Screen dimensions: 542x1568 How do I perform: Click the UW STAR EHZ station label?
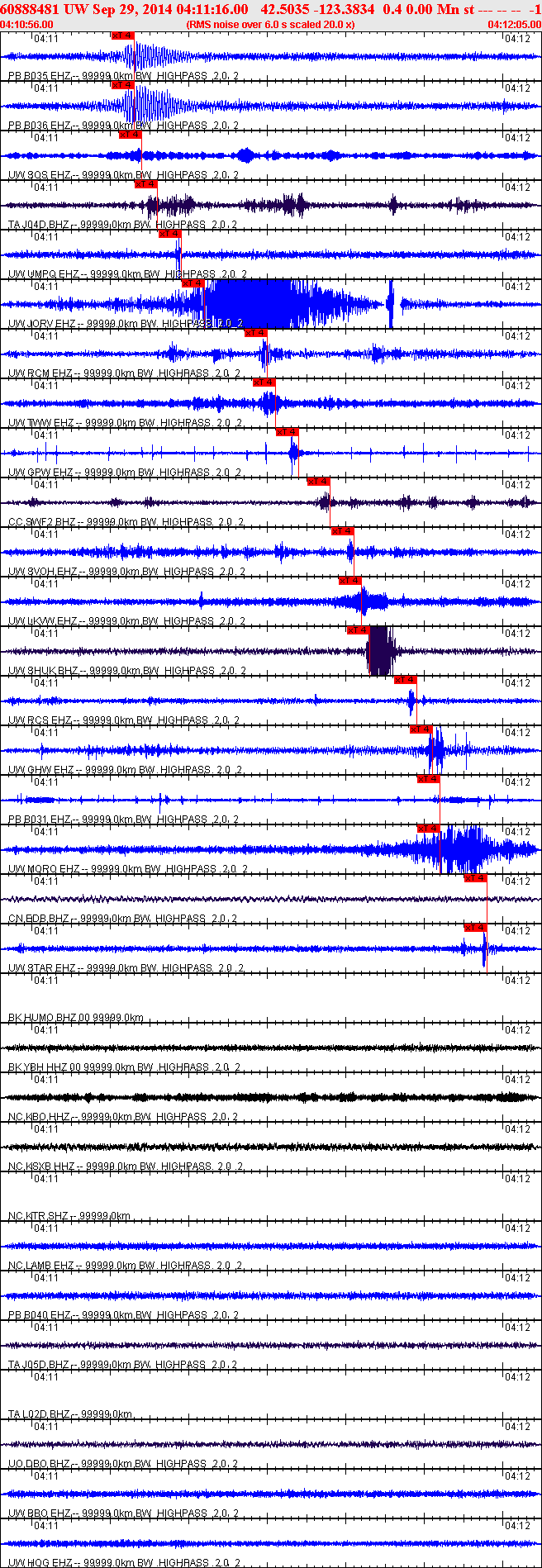(x=126, y=968)
